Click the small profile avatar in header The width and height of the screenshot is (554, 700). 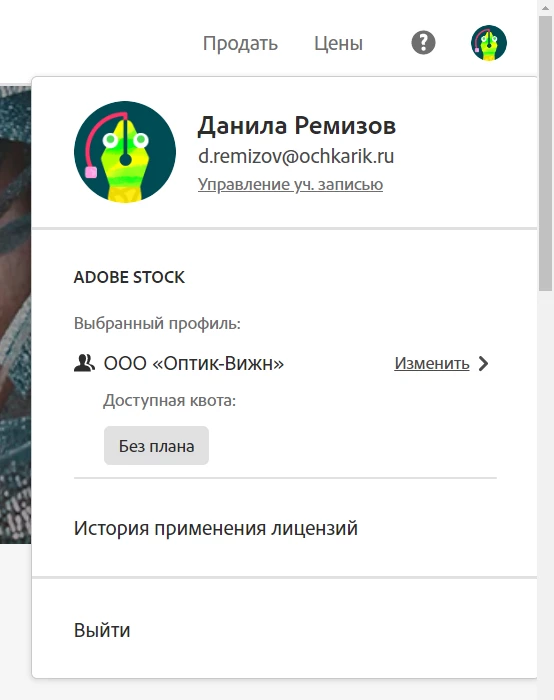489,43
